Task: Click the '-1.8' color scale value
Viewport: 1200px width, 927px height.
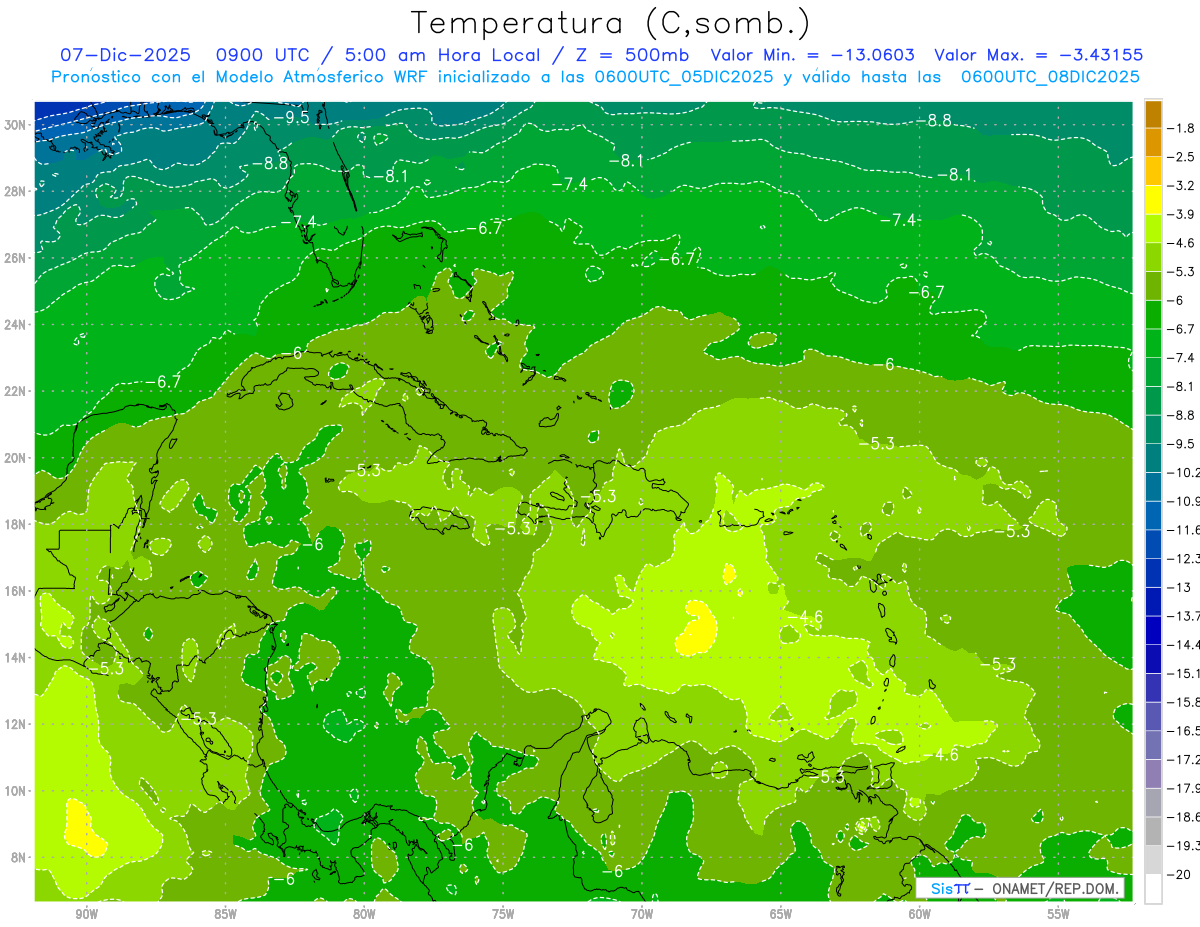Action: tap(1183, 128)
